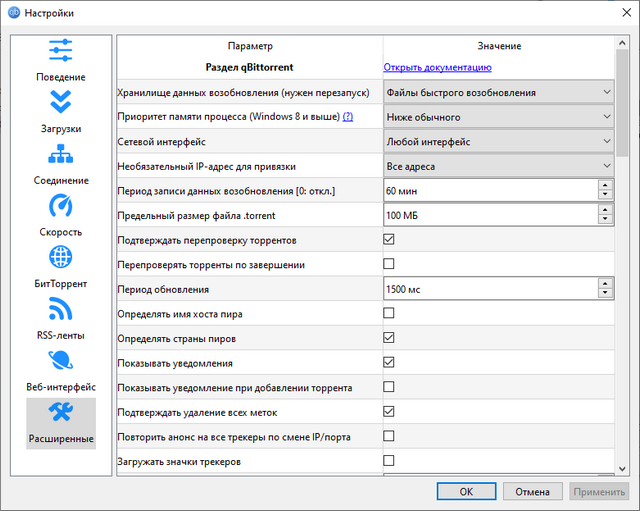Open the Веб-интерфейс planet icon
The height and width of the screenshot is (511, 640).
click(x=61, y=361)
